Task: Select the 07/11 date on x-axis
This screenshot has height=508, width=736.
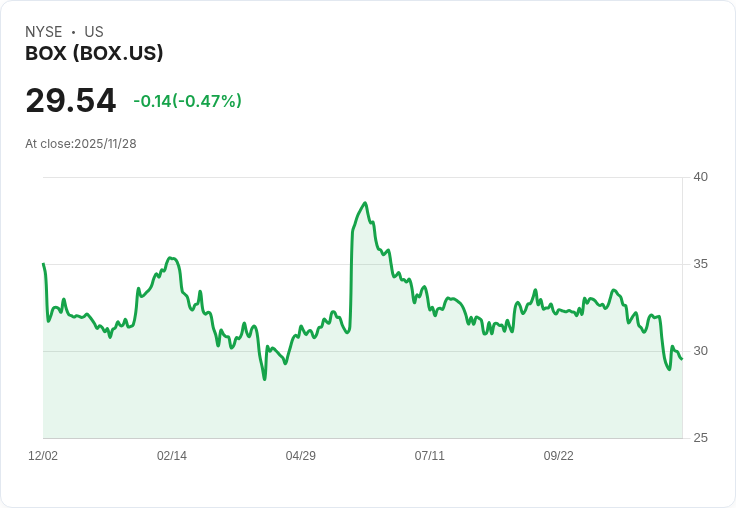Action: coord(429,456)
